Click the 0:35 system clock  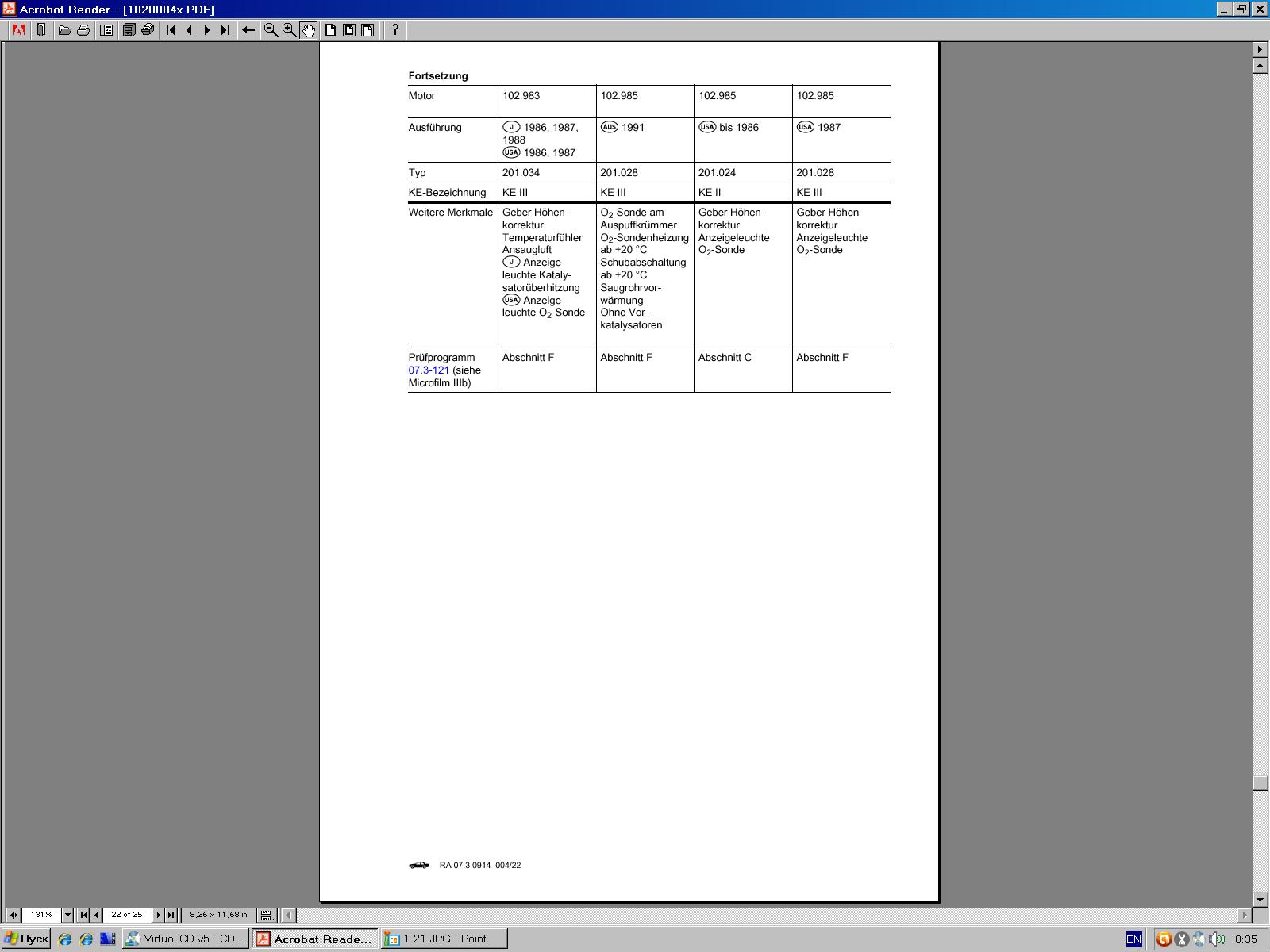[1245, 939]
